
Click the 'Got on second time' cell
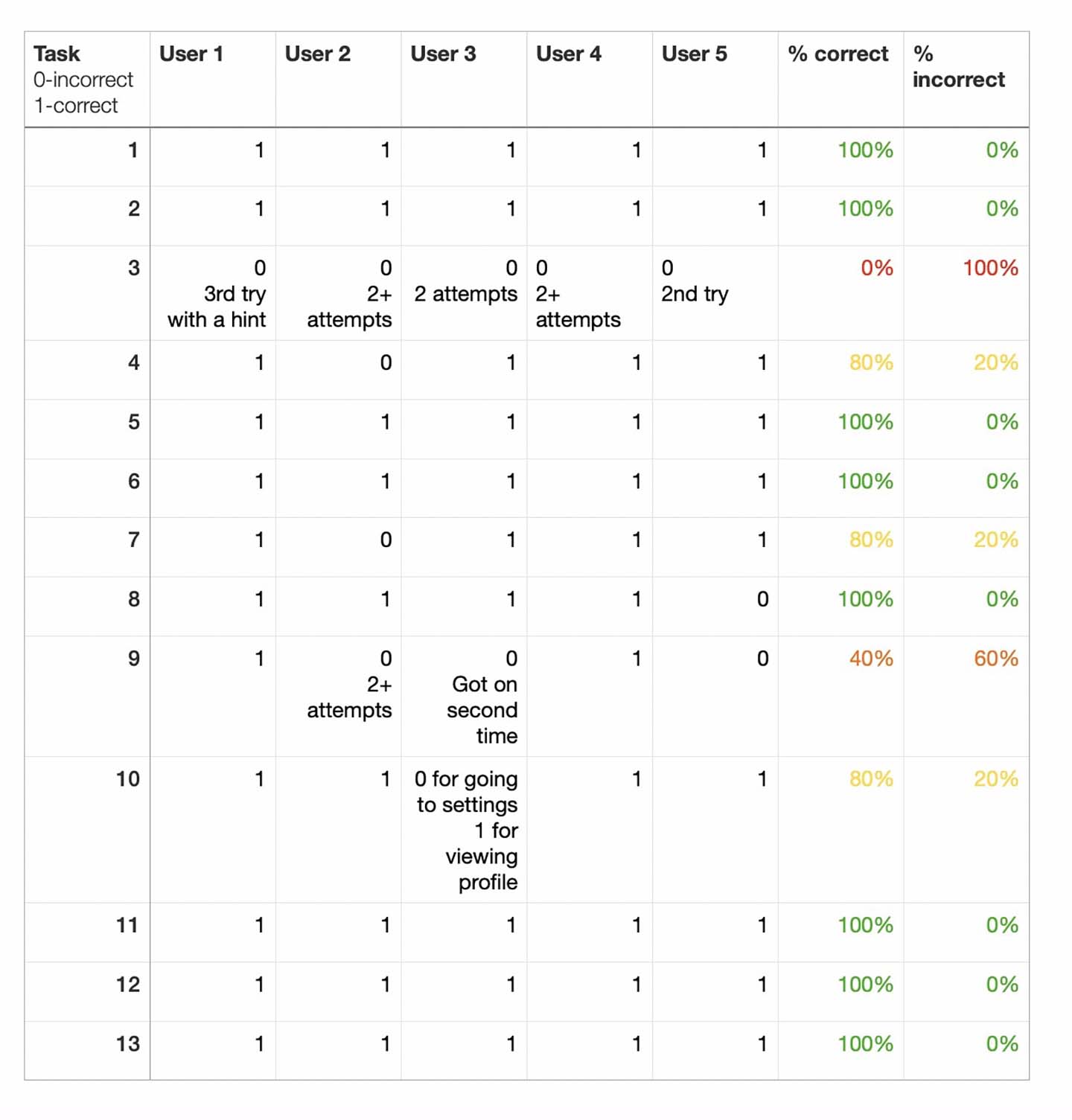[x=482, y=697]
